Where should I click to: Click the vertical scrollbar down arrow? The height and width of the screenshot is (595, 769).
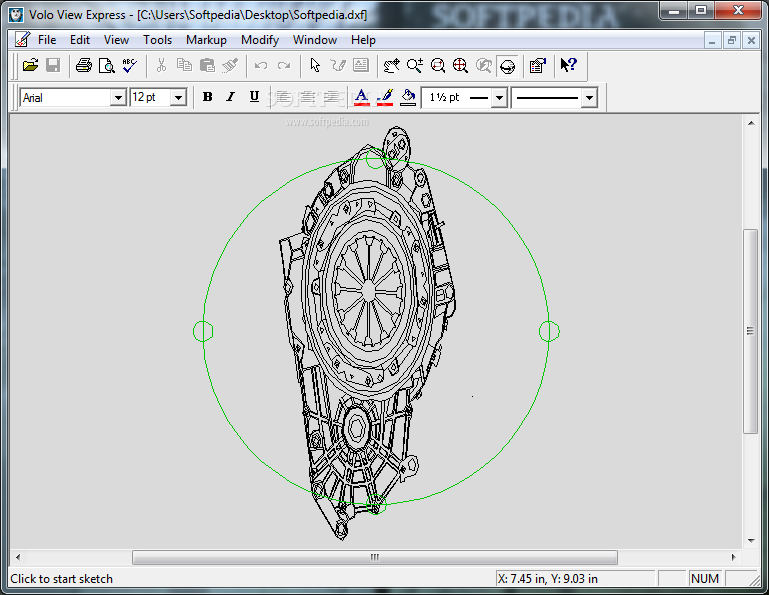coord(751,541)
